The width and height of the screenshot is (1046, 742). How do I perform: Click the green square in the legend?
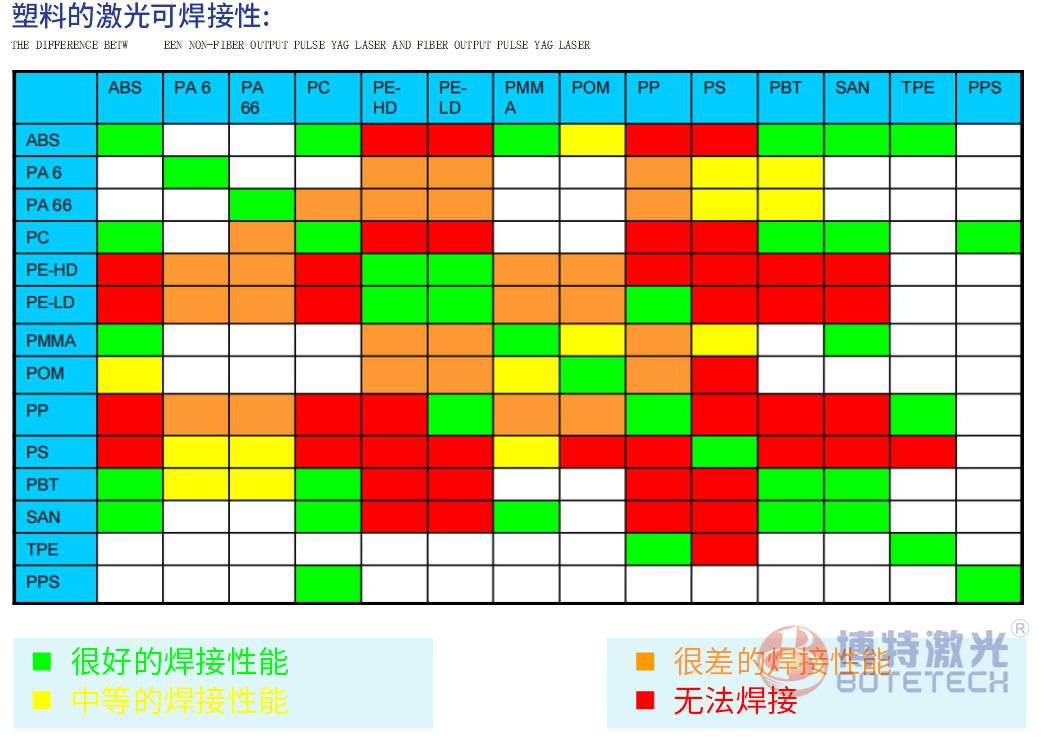[42, 661]
